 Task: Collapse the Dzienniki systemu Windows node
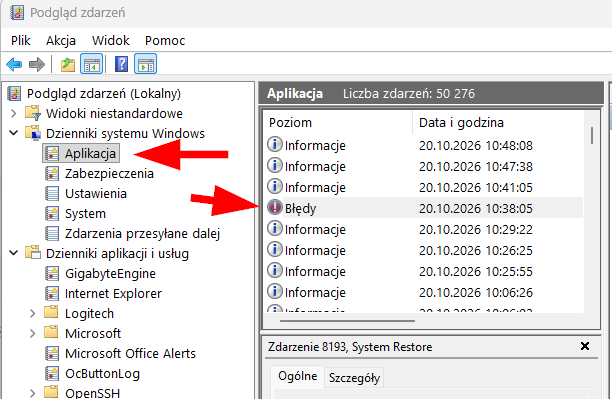click(x=14, y=134)
